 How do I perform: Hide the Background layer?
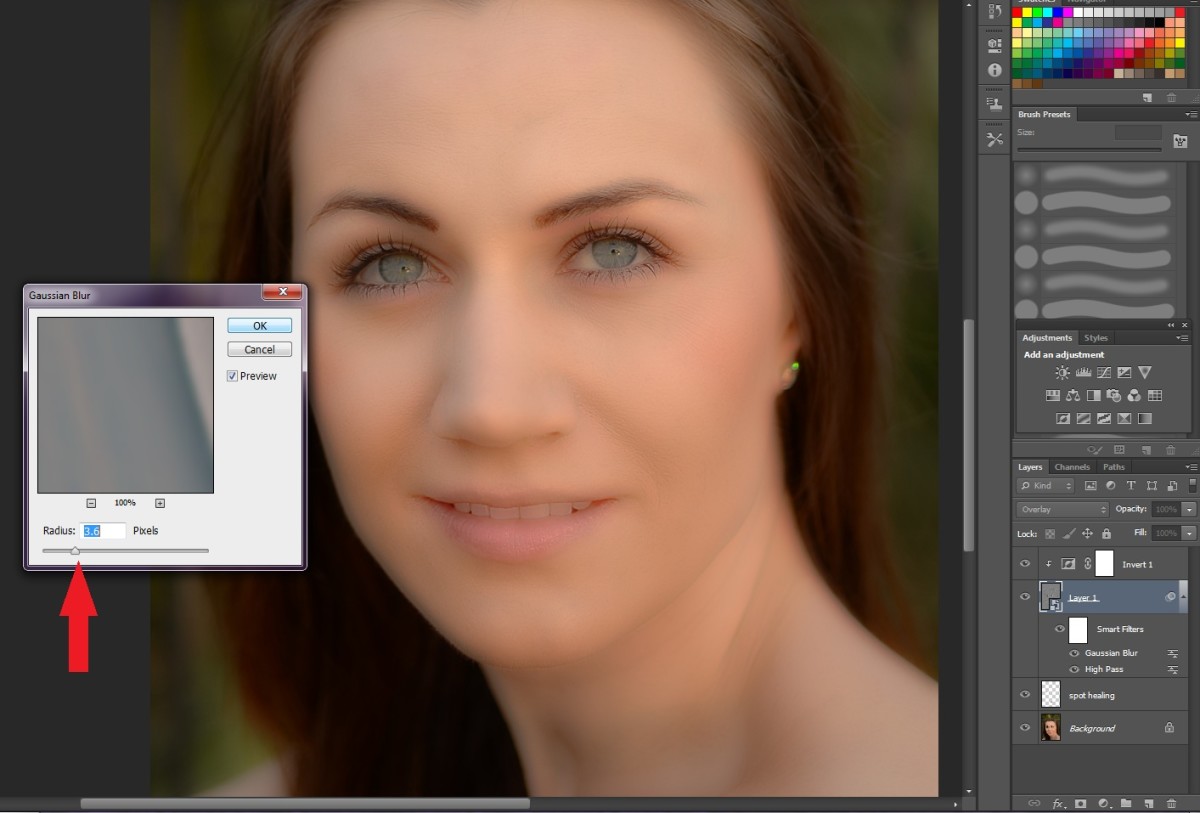coord(1025,728)
